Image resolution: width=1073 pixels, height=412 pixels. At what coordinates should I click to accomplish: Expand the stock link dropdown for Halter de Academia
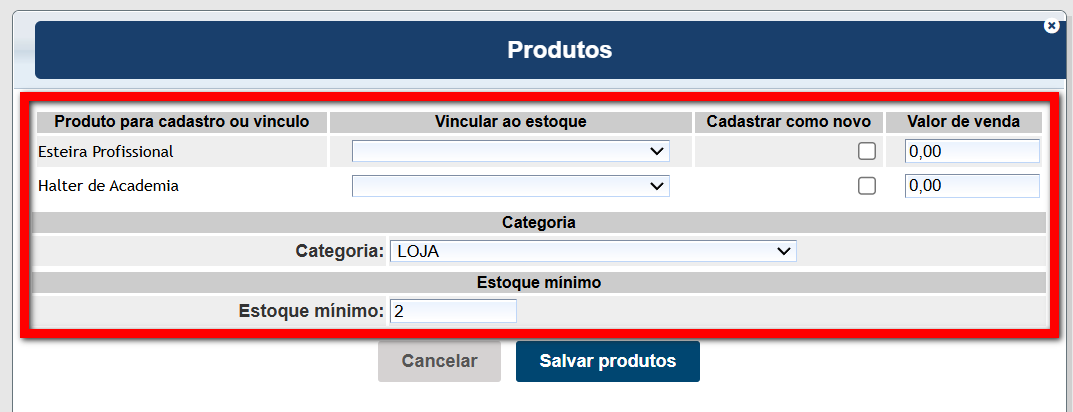(x=510, y=186)
